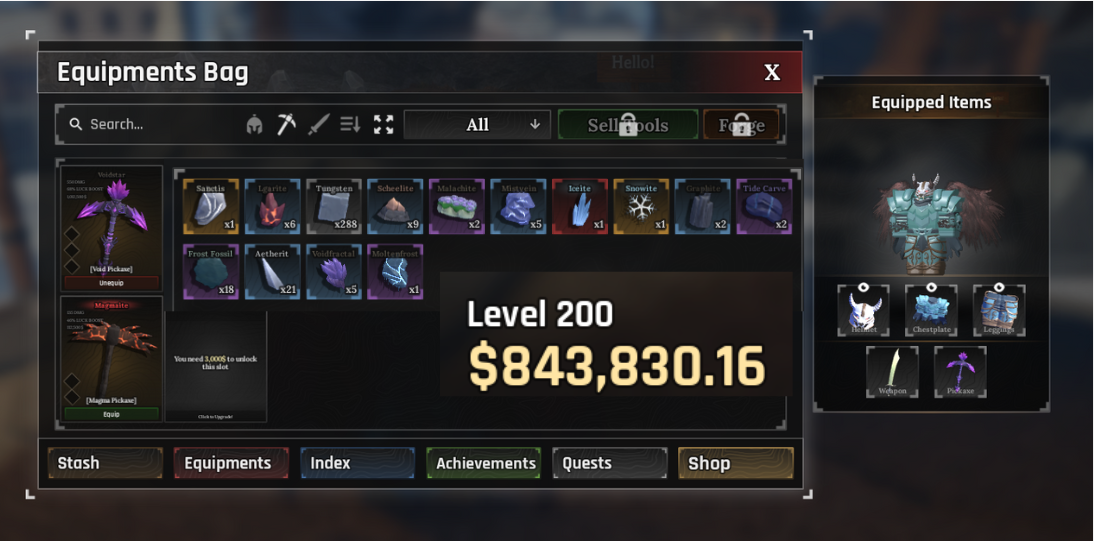The width and height of the screenshot is (1094, 541).
Task: Select the Snowite snowflake item
Action: point(641,207)
